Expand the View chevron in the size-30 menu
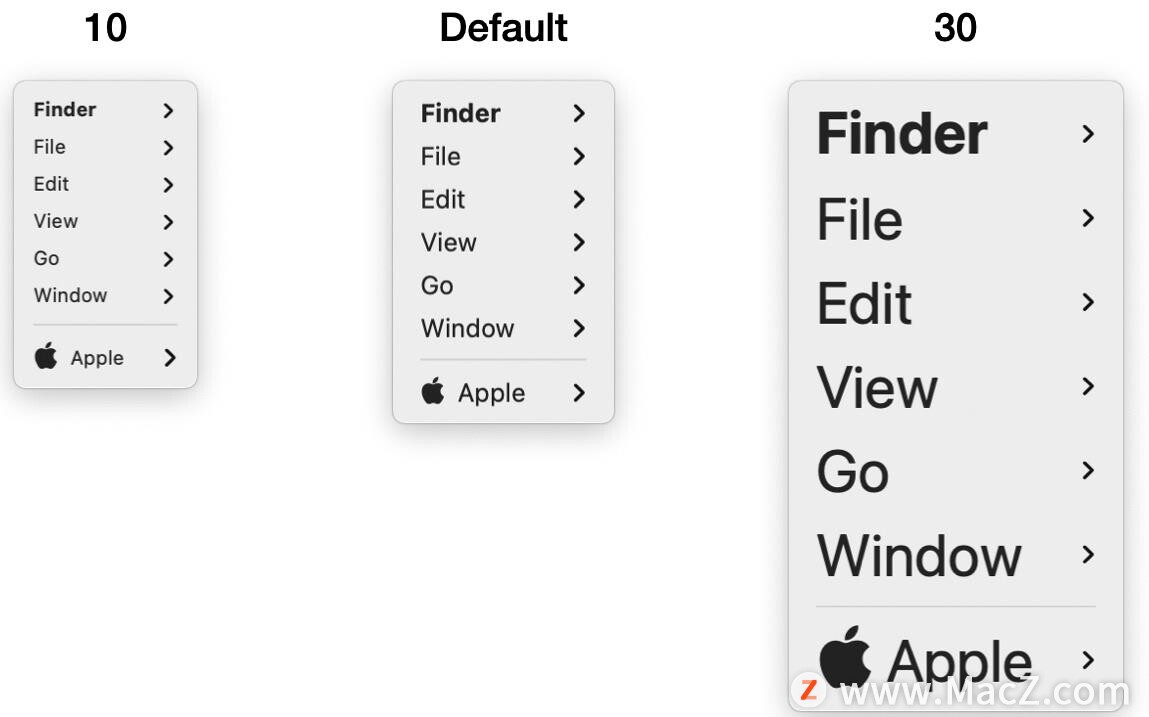The image size is (1149, 717). [x=1088, y=386]
